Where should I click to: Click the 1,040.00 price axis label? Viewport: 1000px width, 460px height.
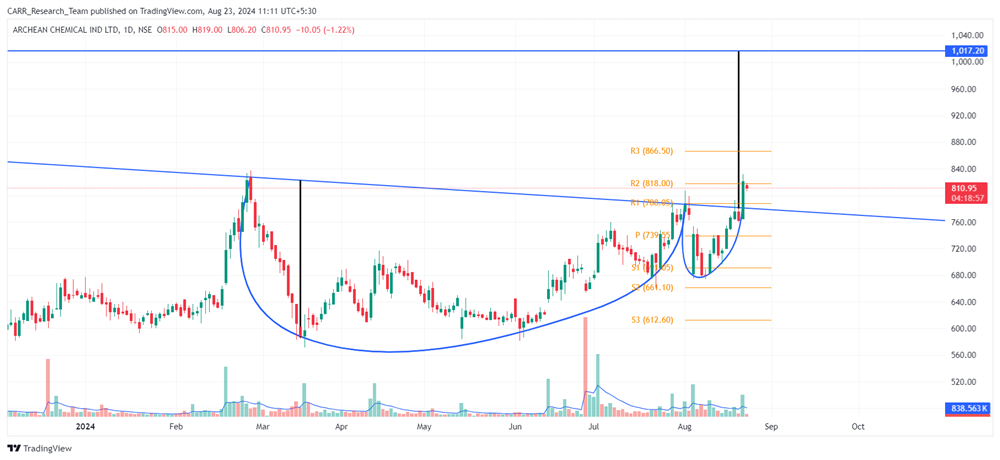(x=968, y=36)
